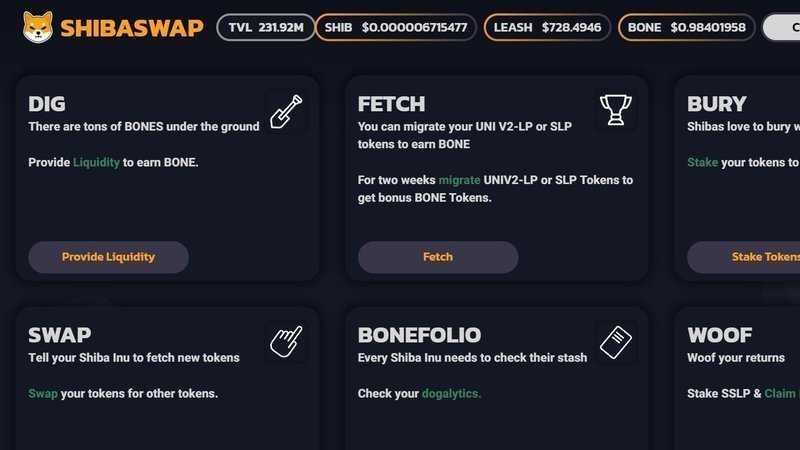Select the BONE price pill
This screenshot has width=800, height=450.
pos(687,27)
